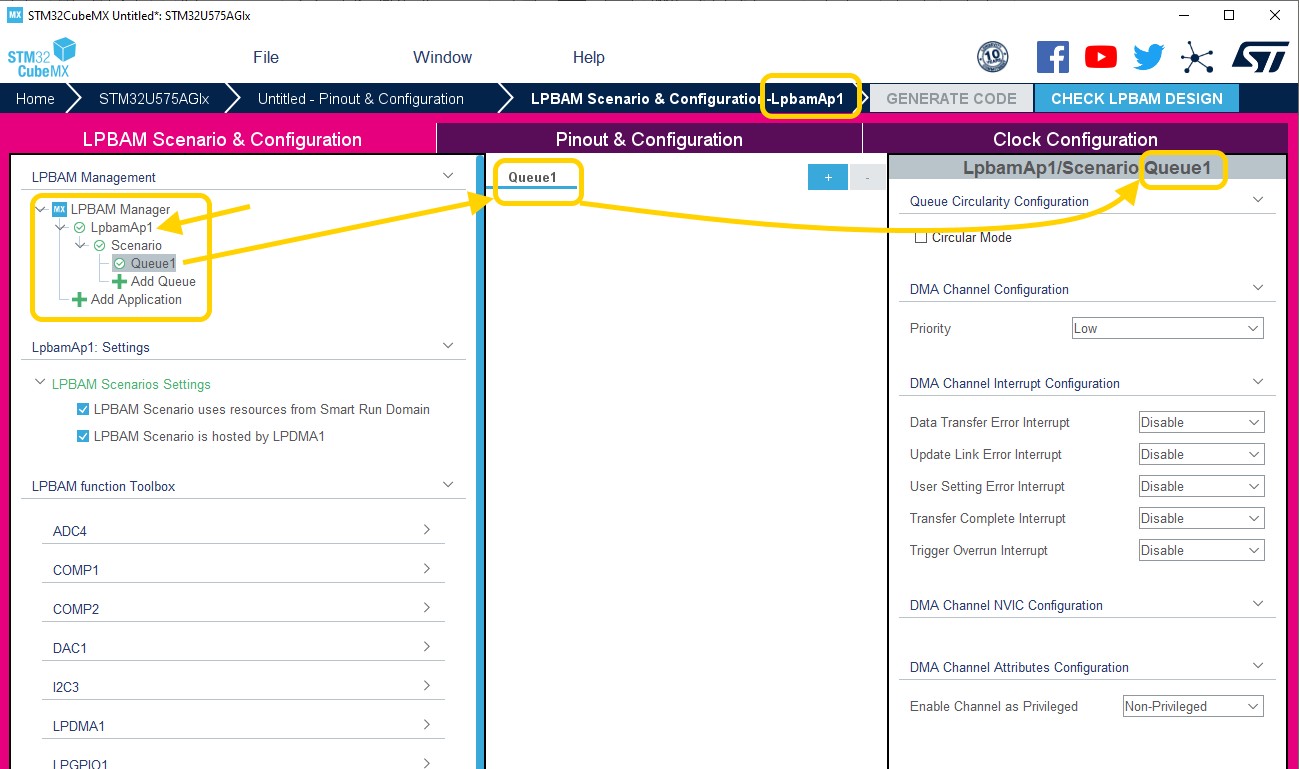Click the green check icon beside Scenario
1299x769 pixels.
99,245
